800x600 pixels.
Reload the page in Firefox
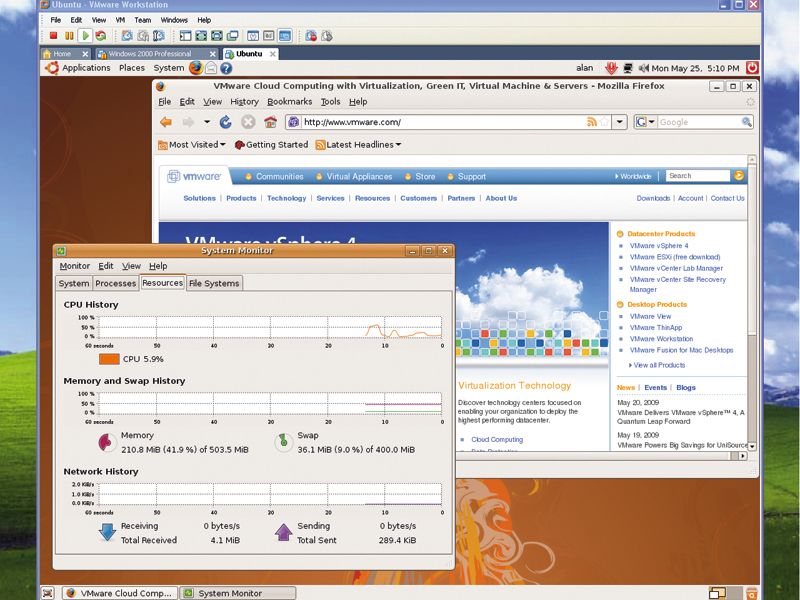coord(226,122)
